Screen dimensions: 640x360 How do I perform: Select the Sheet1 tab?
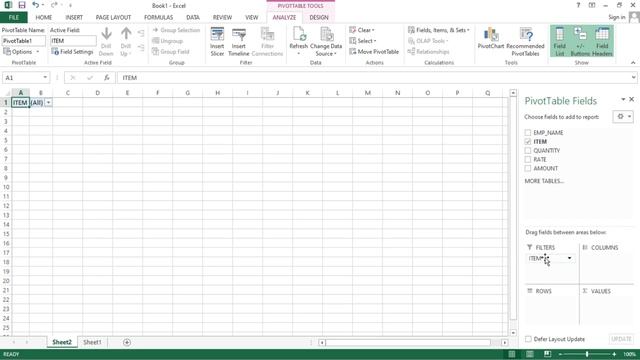[x=92, y=342]
